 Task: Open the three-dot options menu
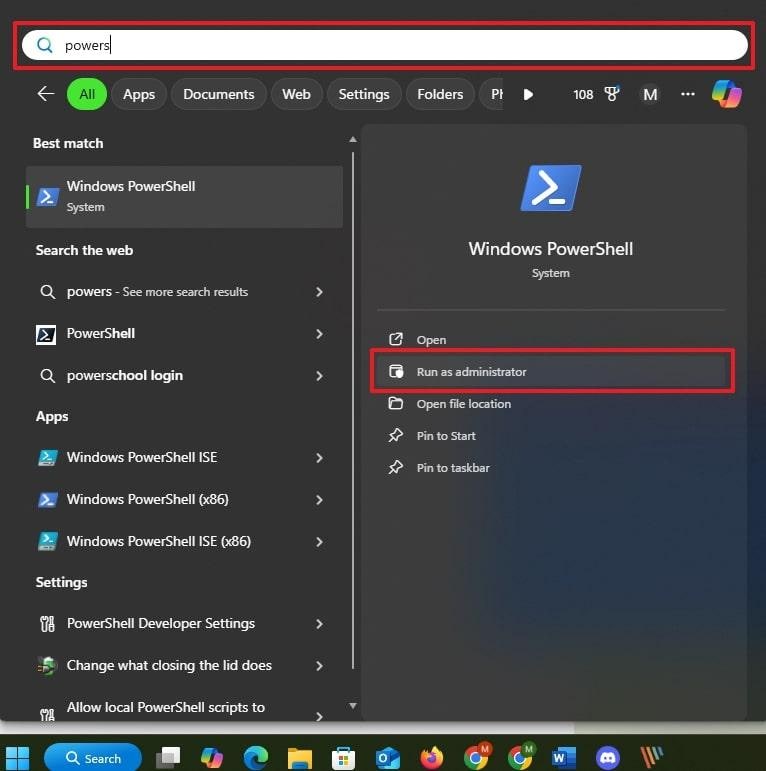click(x=688, y=94)
